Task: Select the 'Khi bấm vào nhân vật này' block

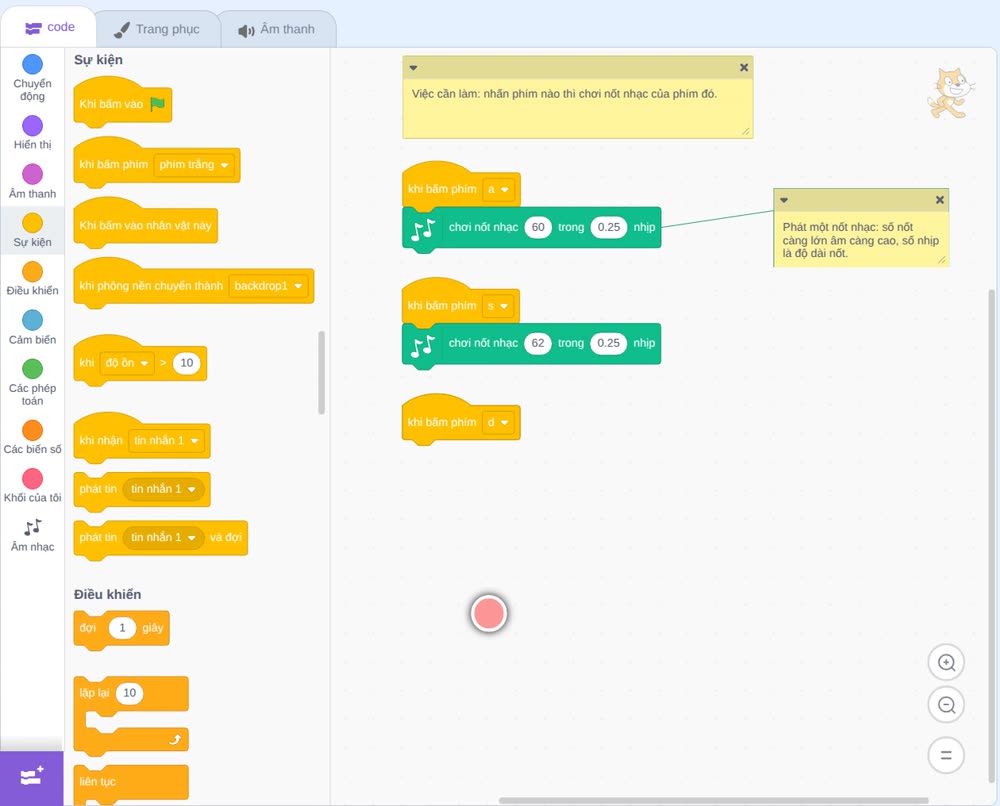Action: [x=145, y=223]
